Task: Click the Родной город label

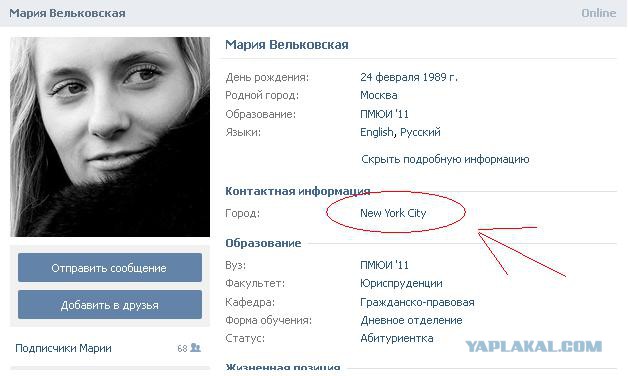Action: click(262, 95)
